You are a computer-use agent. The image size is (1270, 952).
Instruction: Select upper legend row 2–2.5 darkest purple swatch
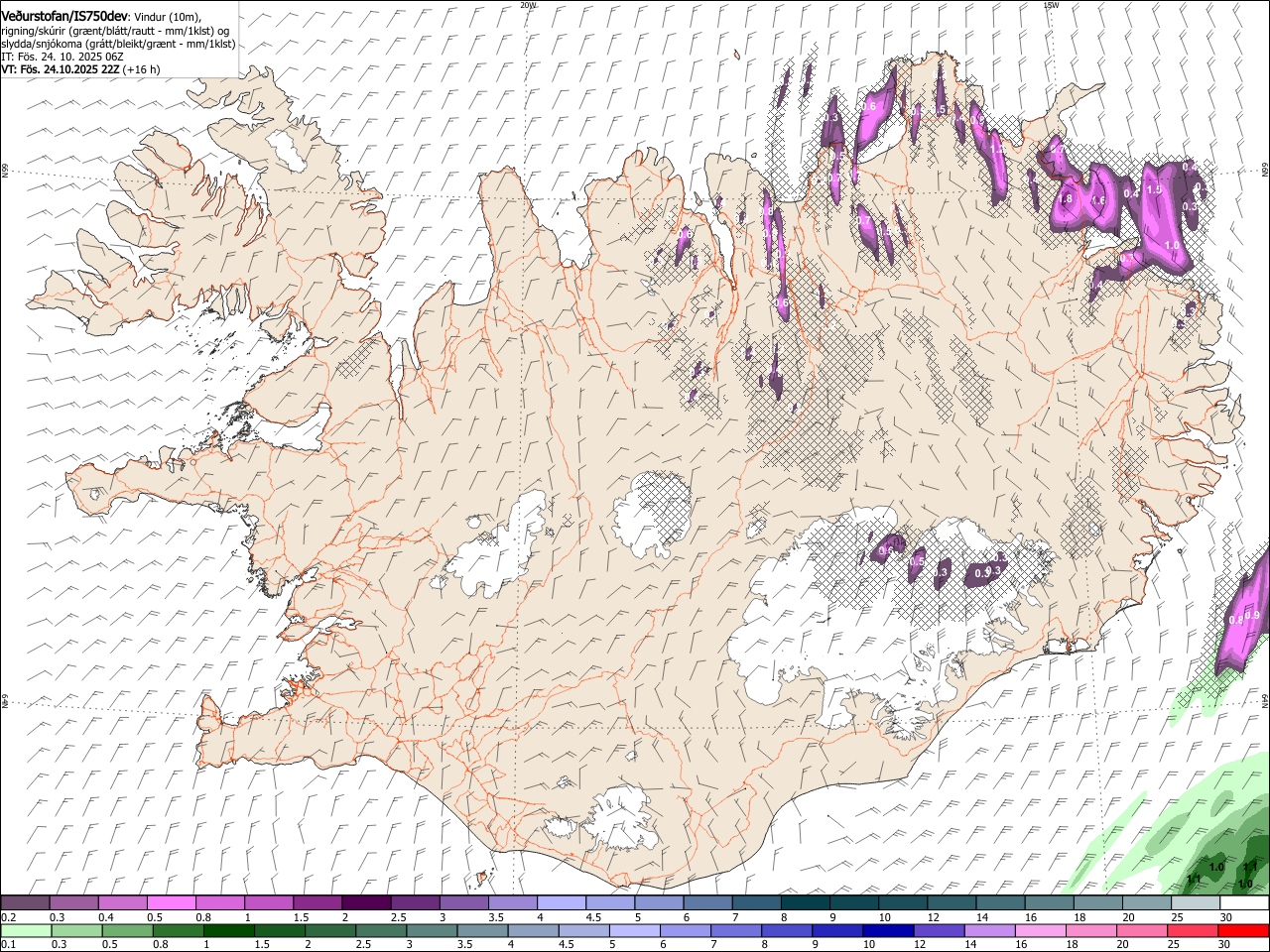pos(366,903)
